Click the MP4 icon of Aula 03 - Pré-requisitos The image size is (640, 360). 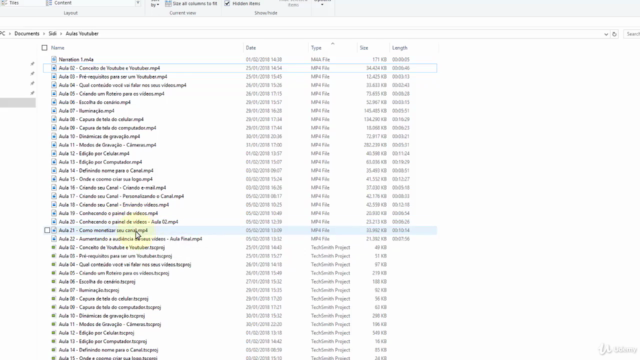click(x=54, y=77)
